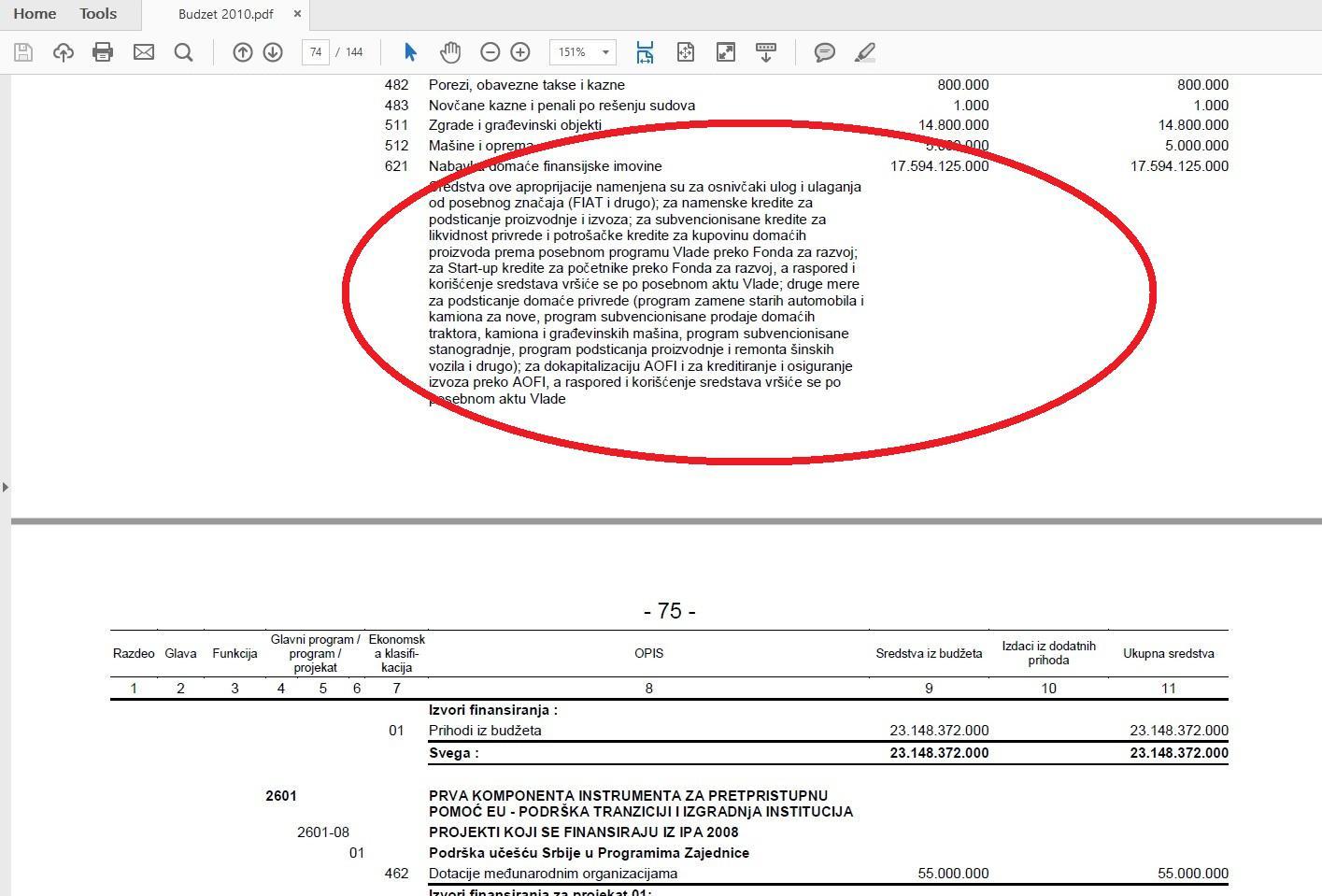Click 'Izvori finansiranja :' heading

point(493,710)
